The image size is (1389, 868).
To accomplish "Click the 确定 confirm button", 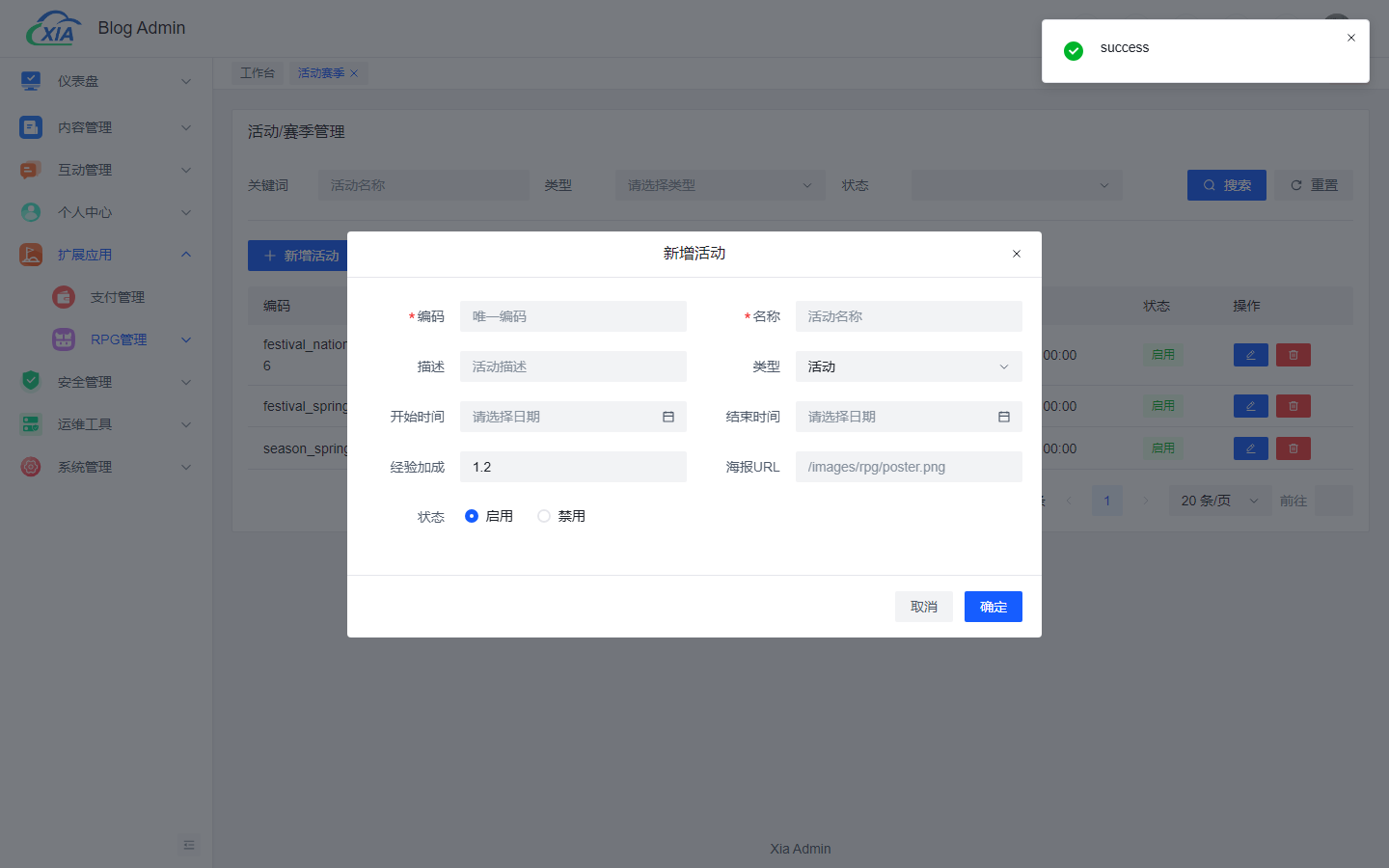I will 994,607.
